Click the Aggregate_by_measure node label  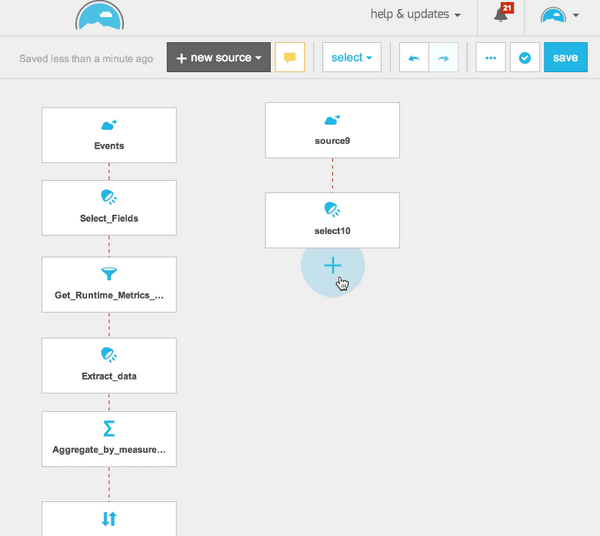click(x=109, y=450)
